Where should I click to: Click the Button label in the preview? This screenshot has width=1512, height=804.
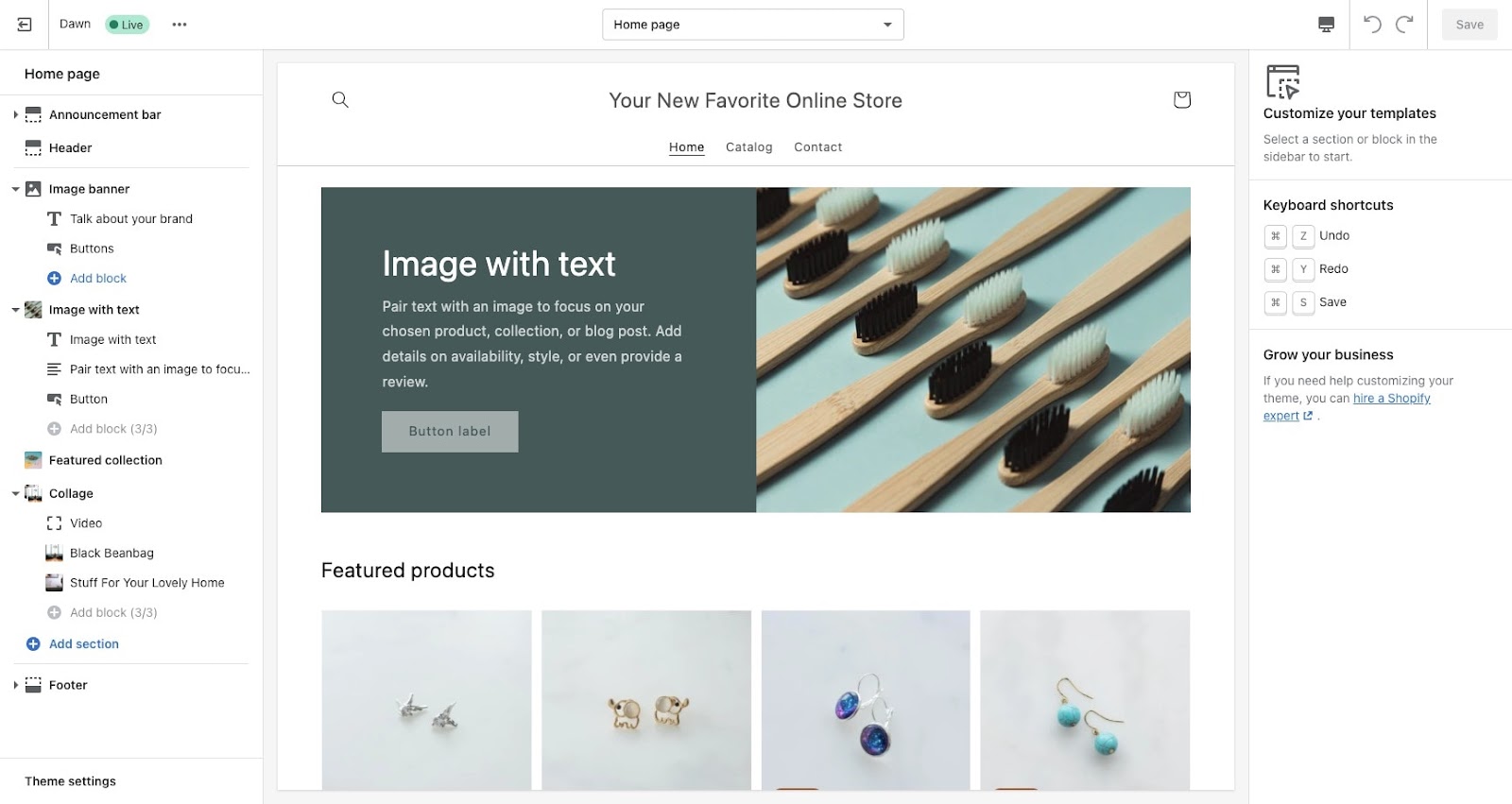449,431
